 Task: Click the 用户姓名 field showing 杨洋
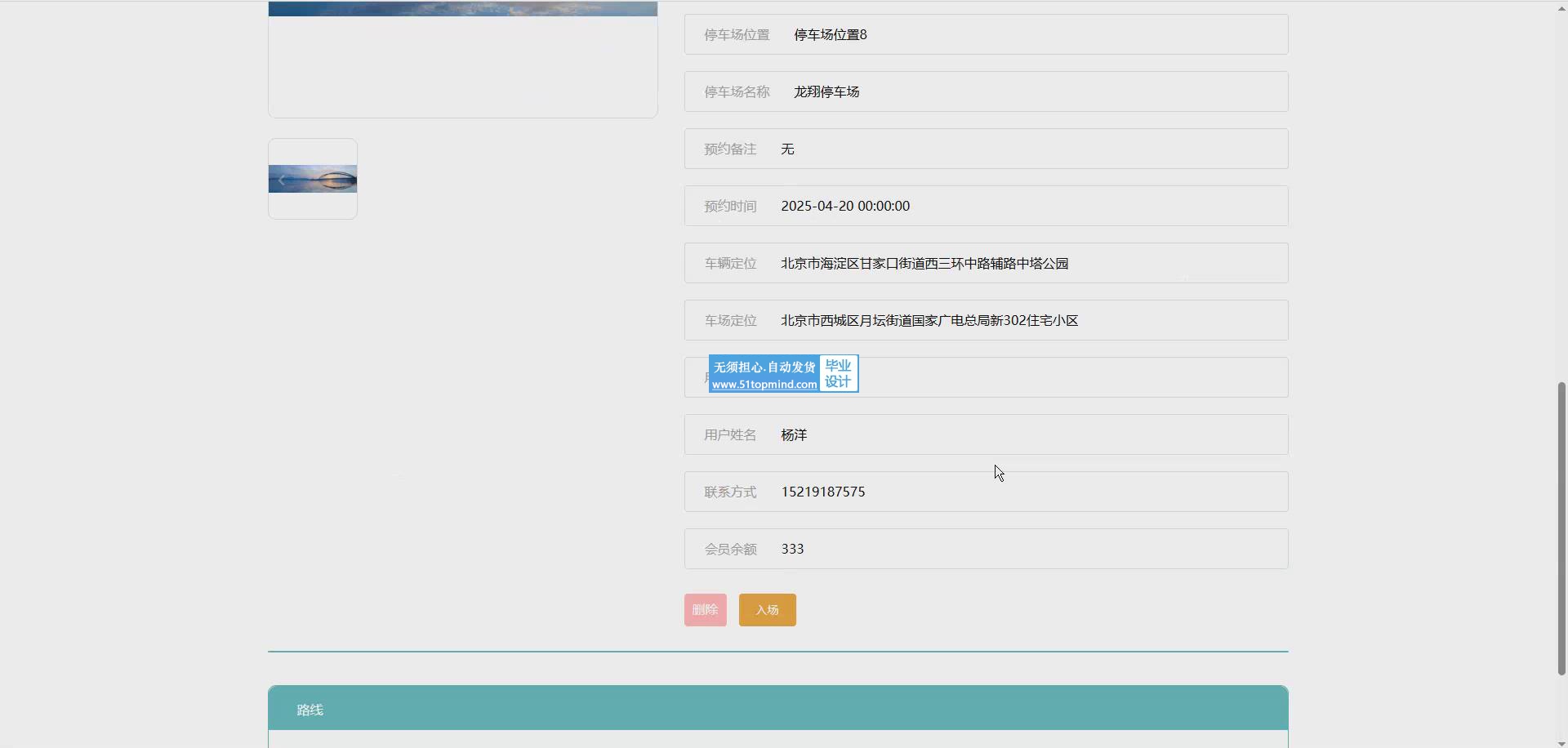(x=986, y=434)
